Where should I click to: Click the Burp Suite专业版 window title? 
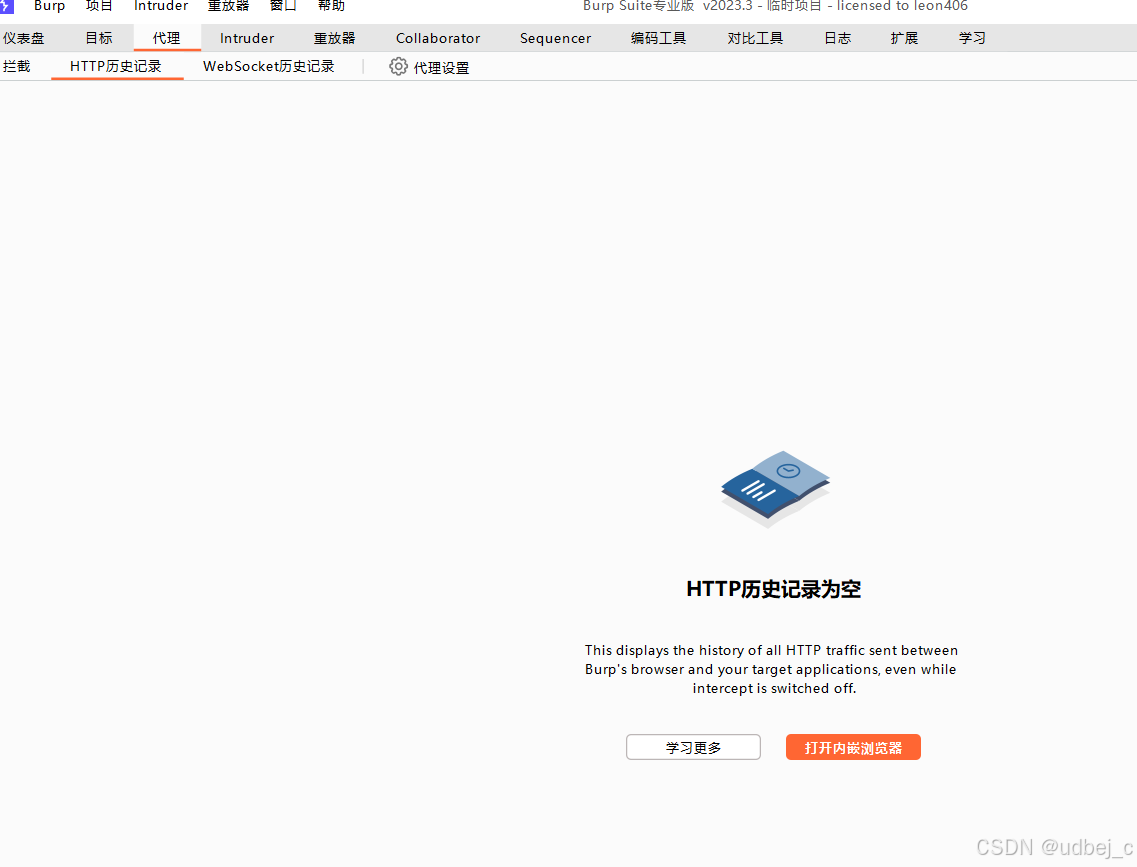(775, 6)
